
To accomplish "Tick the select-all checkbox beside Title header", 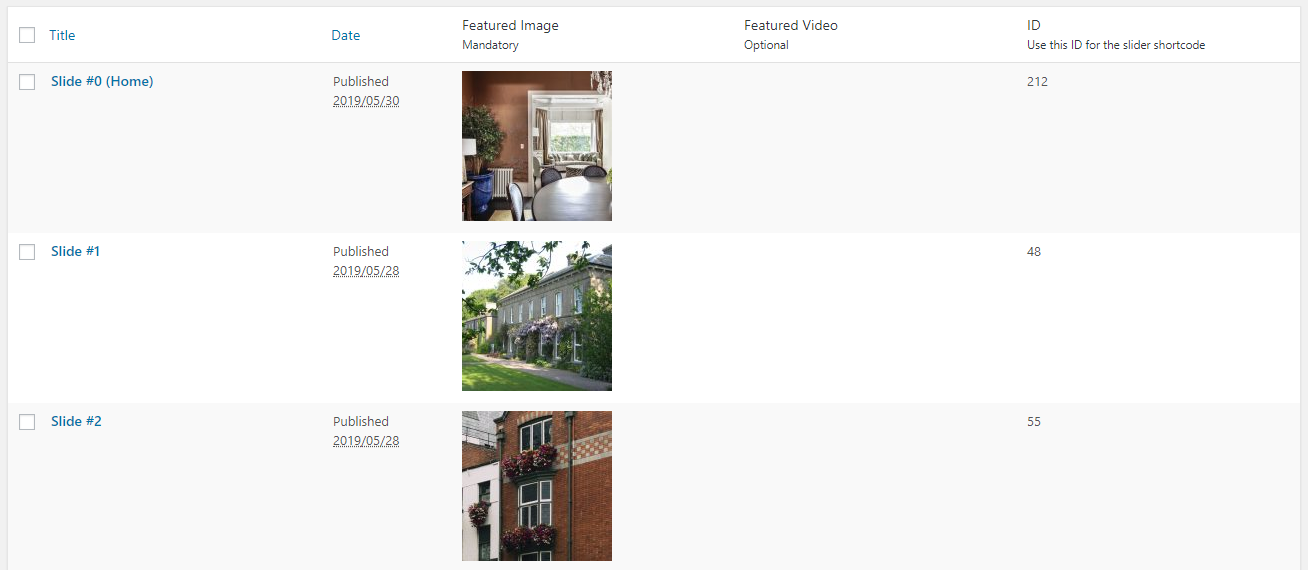I will 27,35.
